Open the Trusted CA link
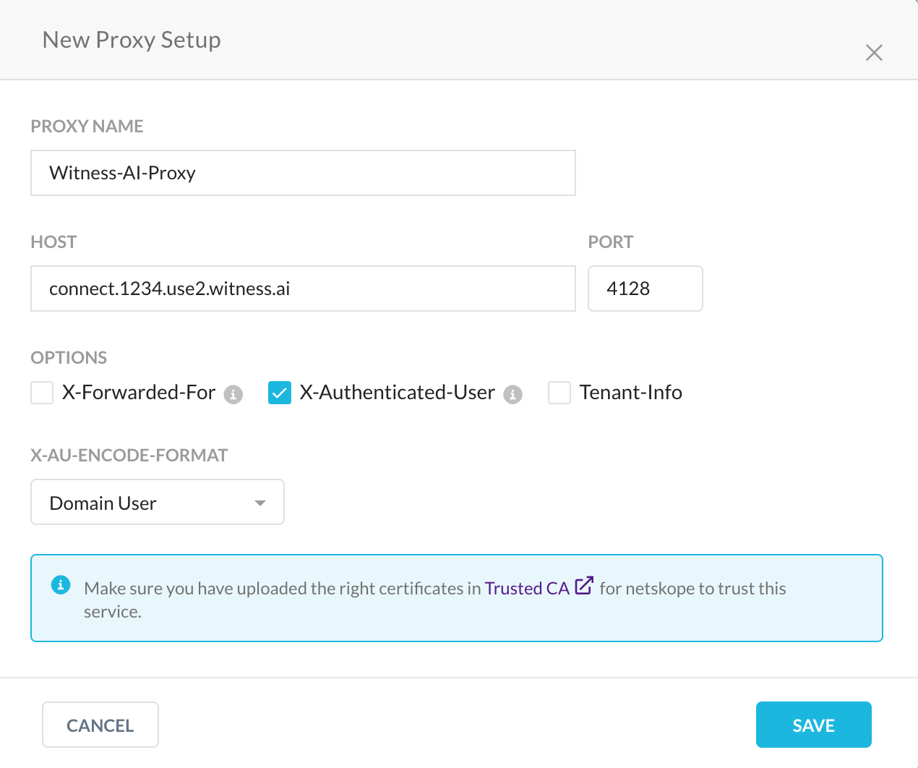 [526, 588]
